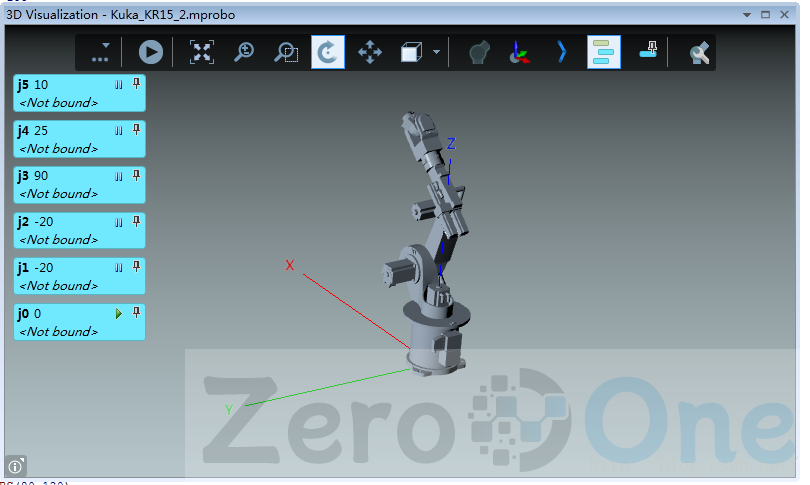Viewport: 810px width, 485px height.
Task: Click <Not bound> under j1
Action: click(x=58, y=286)
